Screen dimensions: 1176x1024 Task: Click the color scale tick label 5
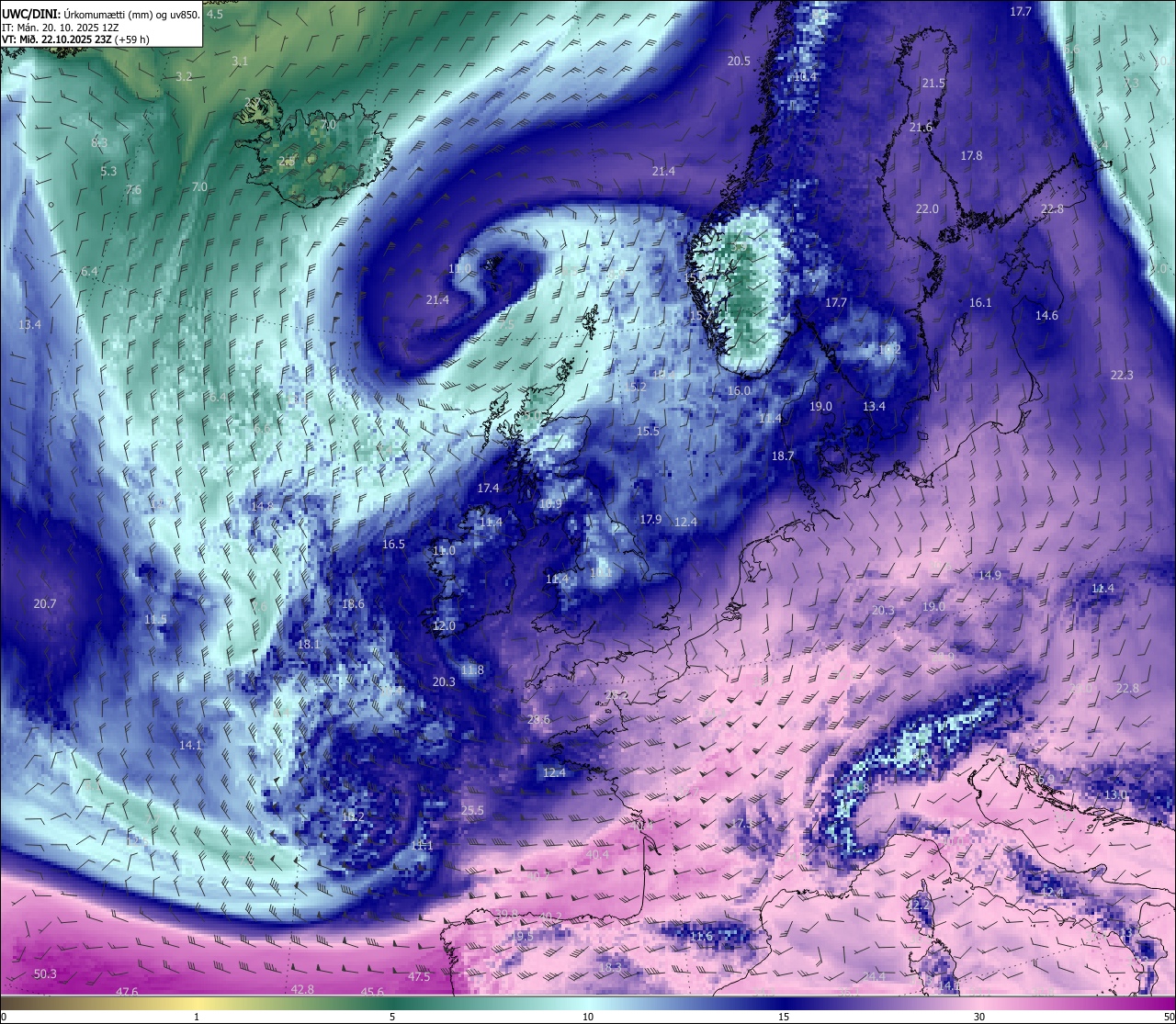[x=392, y=1017]
